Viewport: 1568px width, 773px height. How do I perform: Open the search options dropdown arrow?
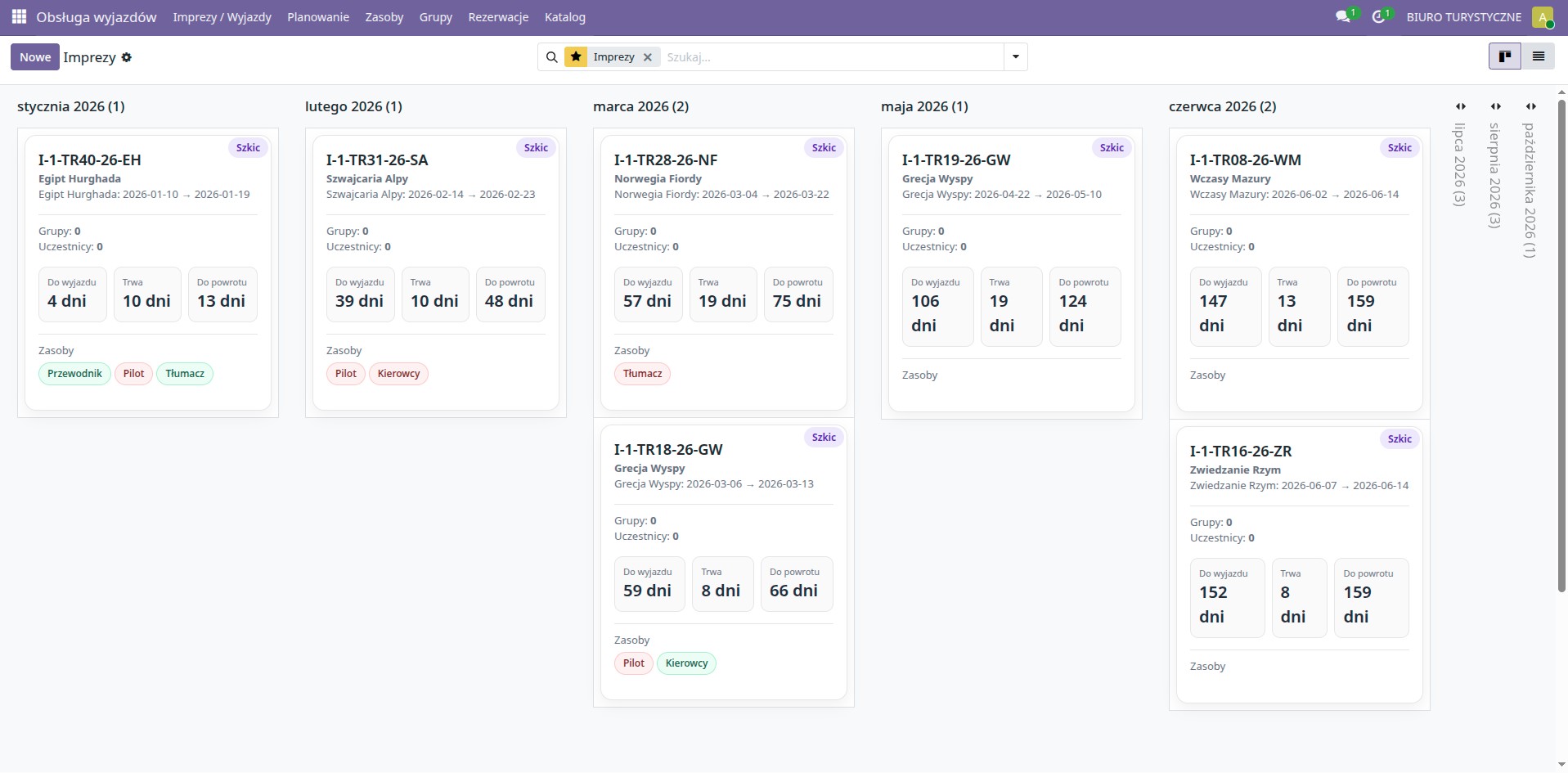(x=1015, y=57)
